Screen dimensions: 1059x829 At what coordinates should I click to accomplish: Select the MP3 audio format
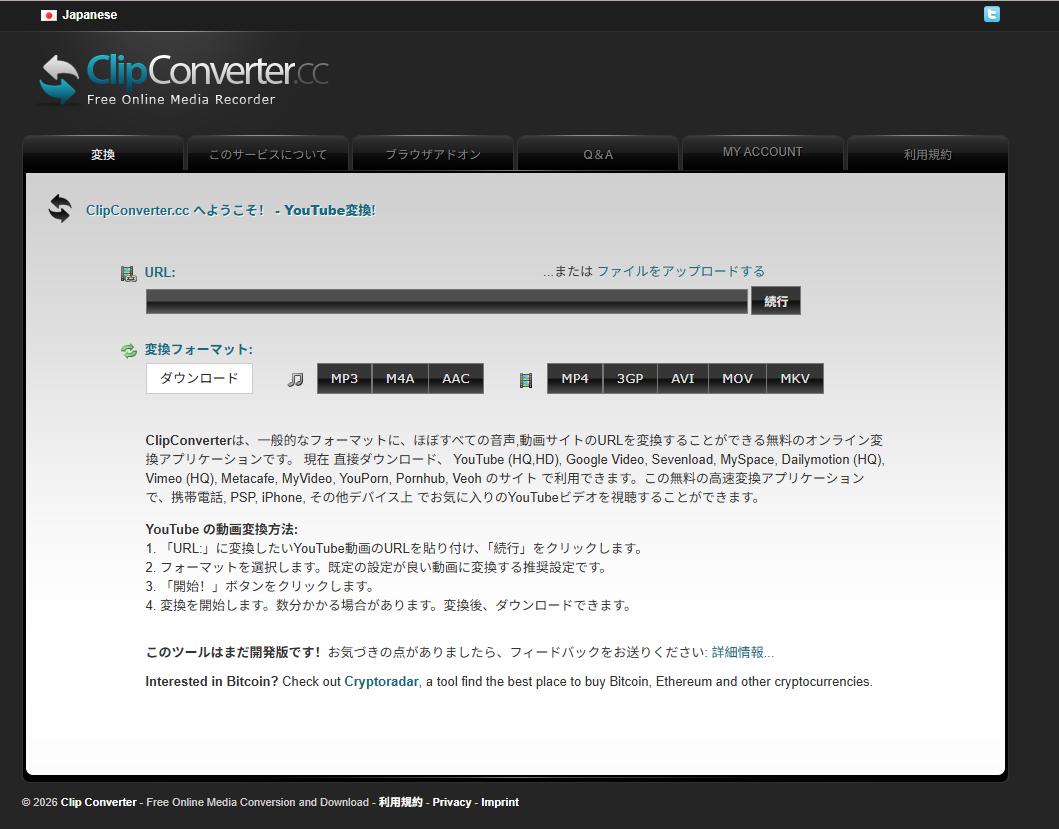click(x=344, y=378)
